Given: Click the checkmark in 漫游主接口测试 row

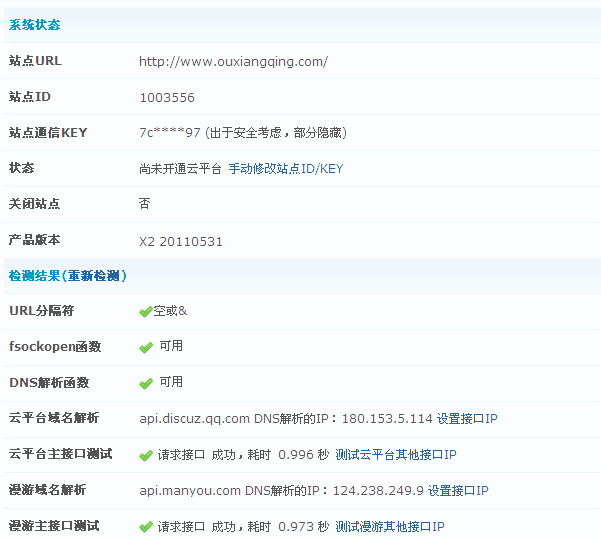Looking at the screenshot, I should 146,527.
